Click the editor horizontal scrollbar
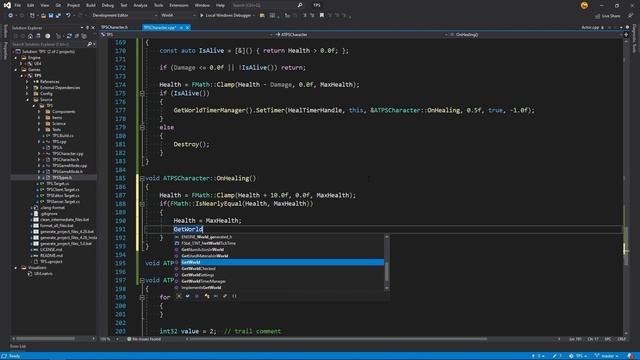 pyautogui.click(x=337, y=339)
